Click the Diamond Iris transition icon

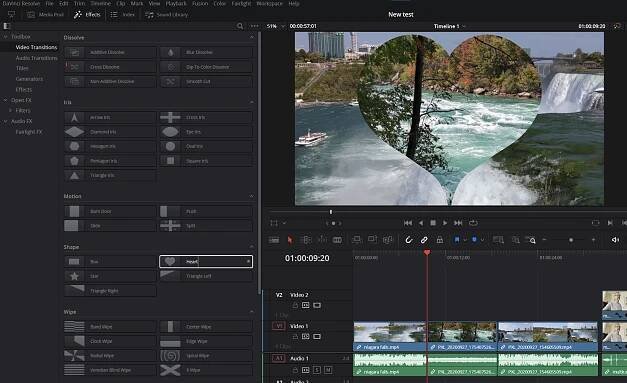click(74, 132)
